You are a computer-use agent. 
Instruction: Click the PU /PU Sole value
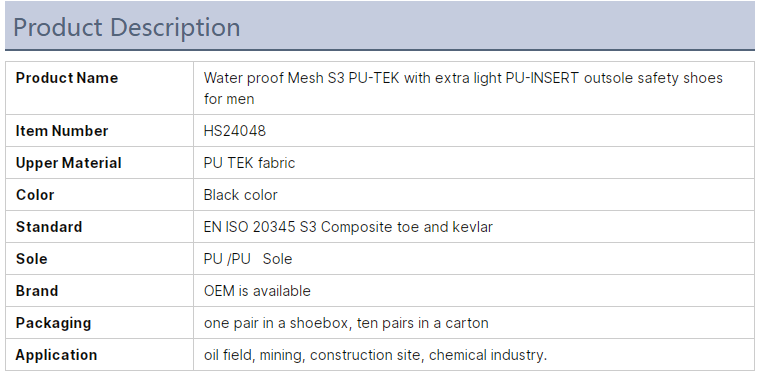tap(248, 259)
